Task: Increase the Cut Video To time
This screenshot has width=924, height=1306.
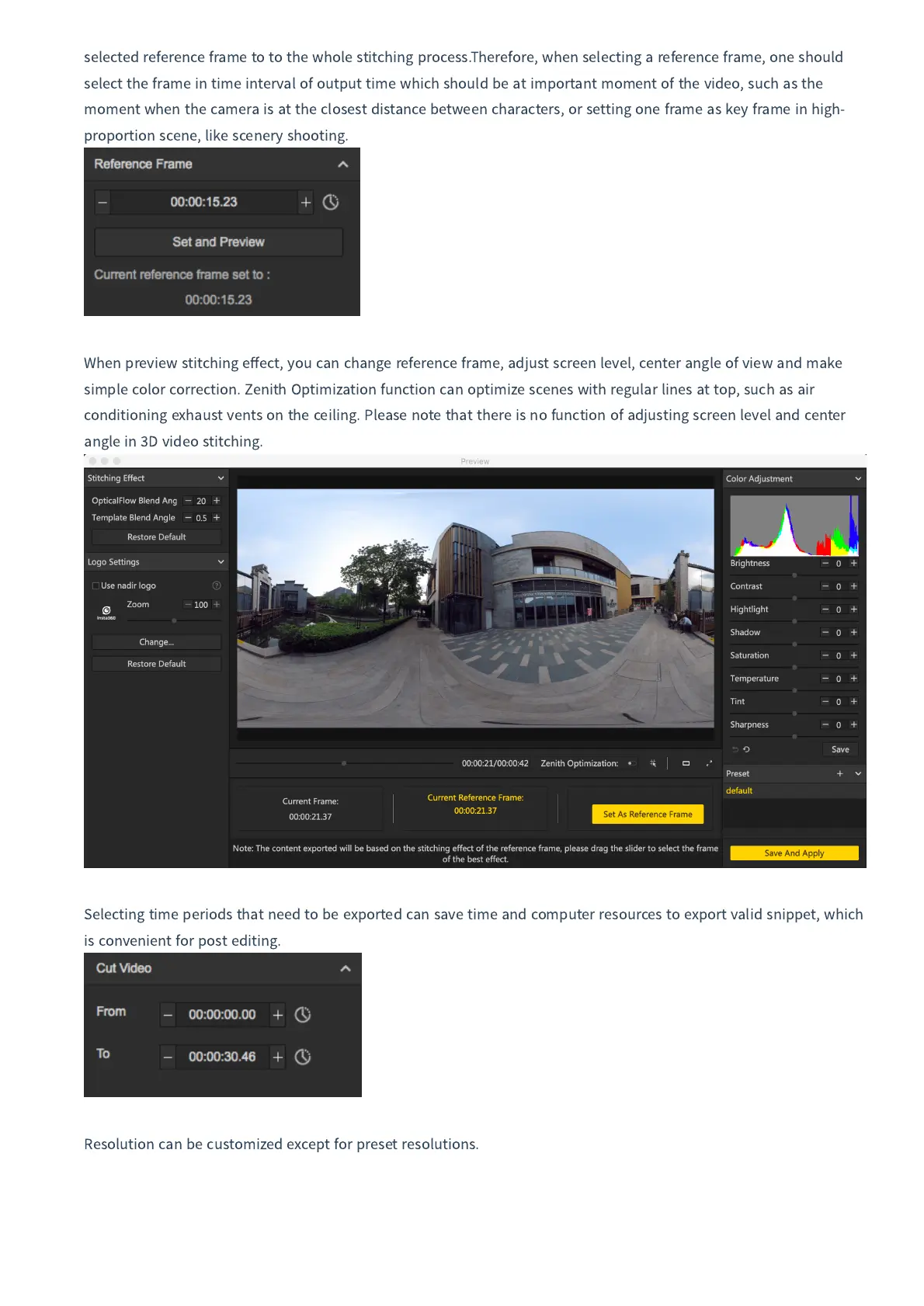Action: (x=278, y=1057)
